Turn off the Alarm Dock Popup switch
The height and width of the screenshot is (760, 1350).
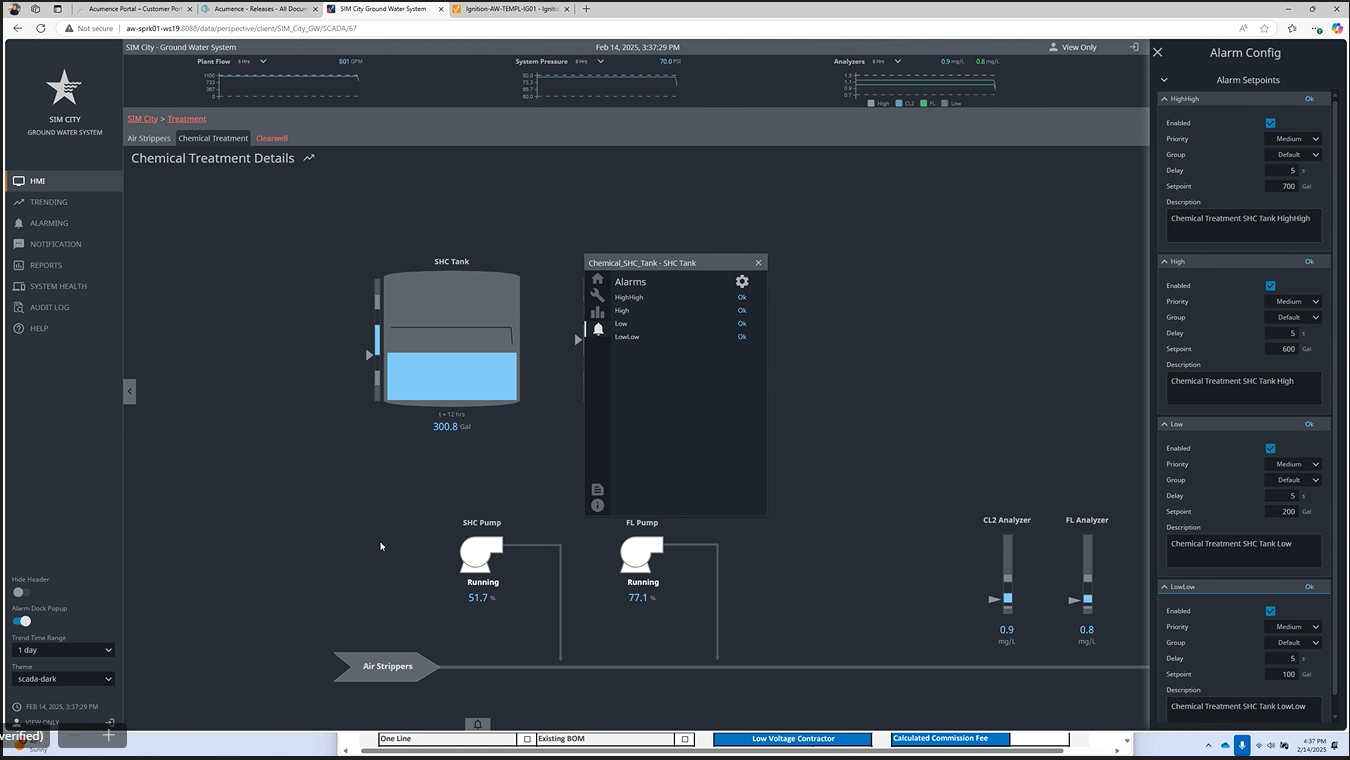tap(22, 621)
